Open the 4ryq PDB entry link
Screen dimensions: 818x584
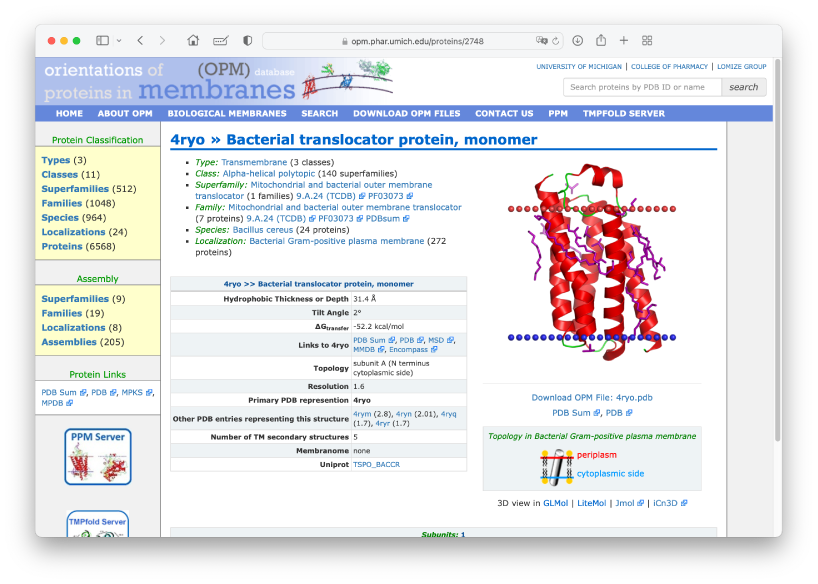pos(448,414)
